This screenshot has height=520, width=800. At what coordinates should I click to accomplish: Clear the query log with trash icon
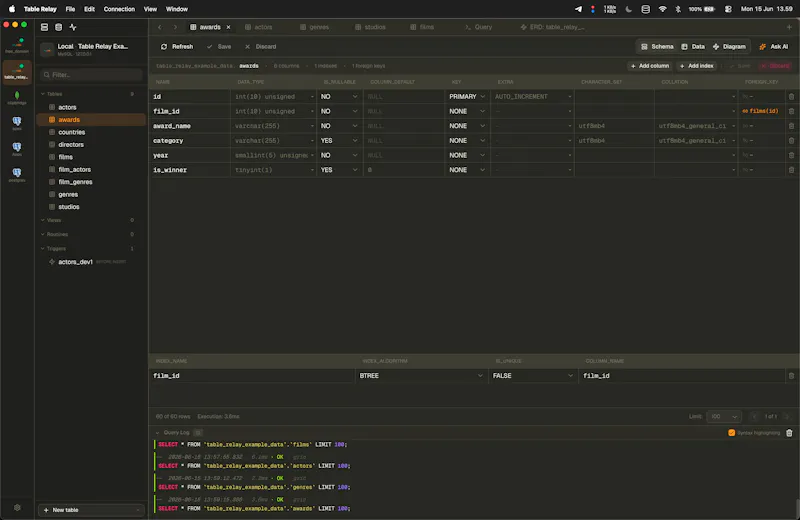pos(789,433)
